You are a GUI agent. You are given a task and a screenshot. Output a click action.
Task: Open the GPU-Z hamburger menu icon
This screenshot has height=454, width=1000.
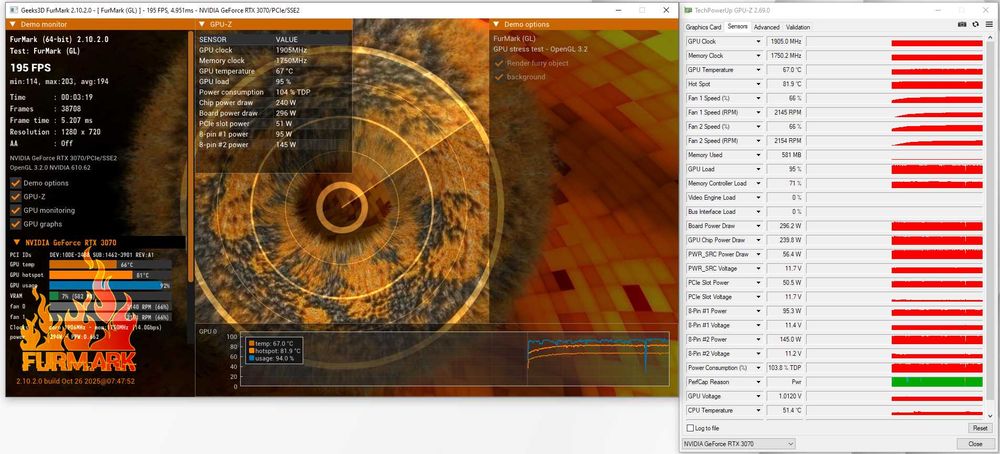(x=989, y=25)
